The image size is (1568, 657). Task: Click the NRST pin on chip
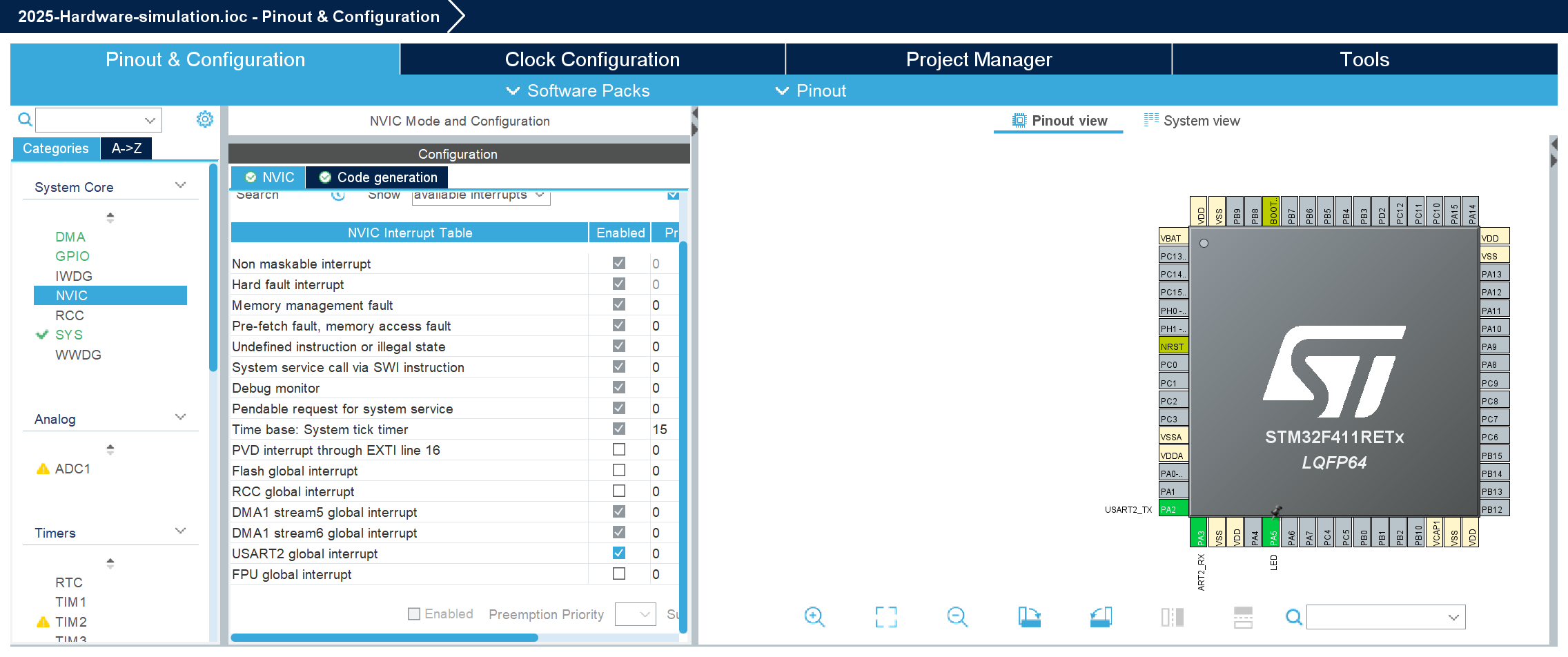pyautogui.click(x=1173, y=346)
